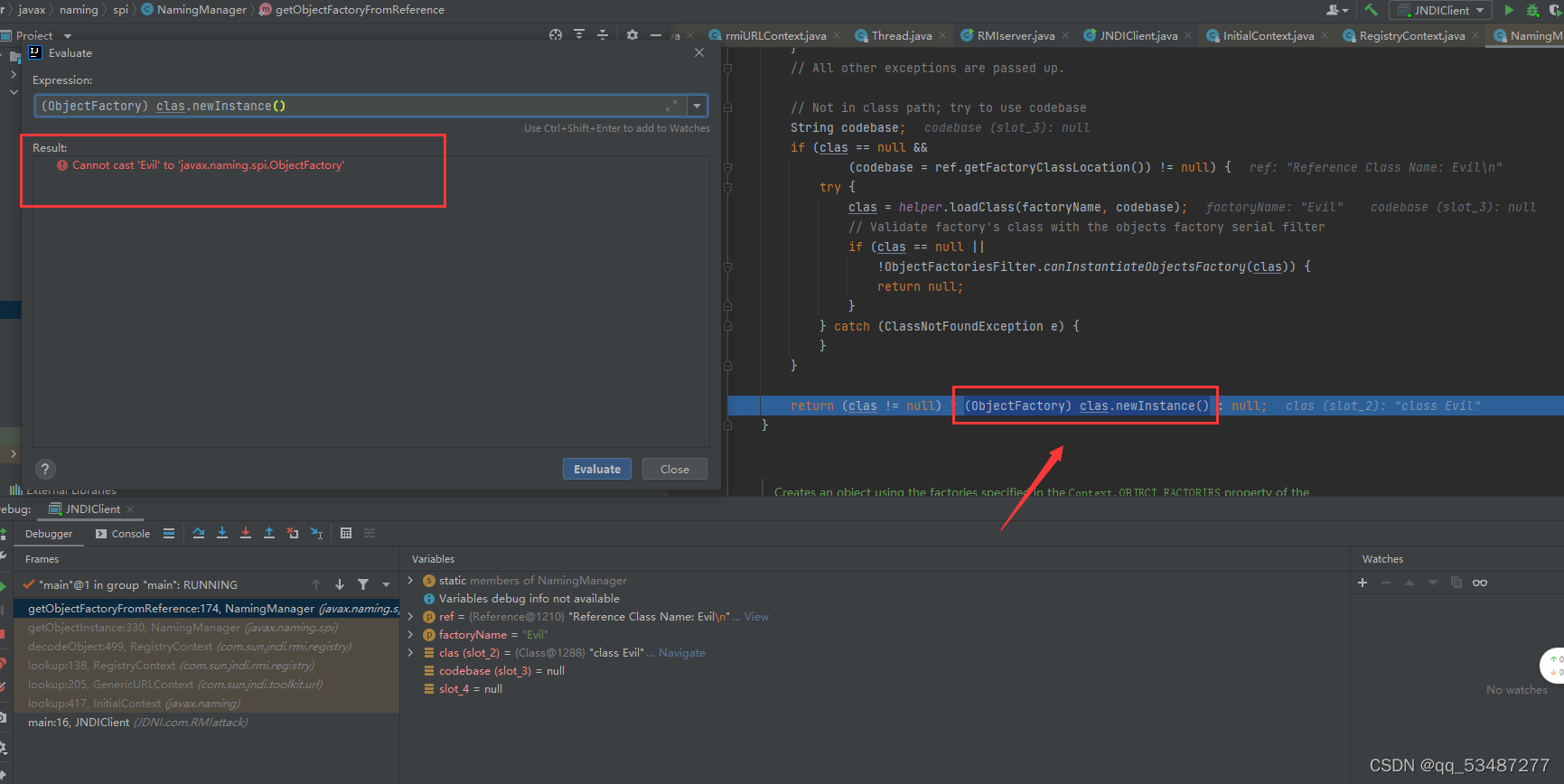Click the Select Opened File target icon
The image size is (1564, 784).
(556, 34)
